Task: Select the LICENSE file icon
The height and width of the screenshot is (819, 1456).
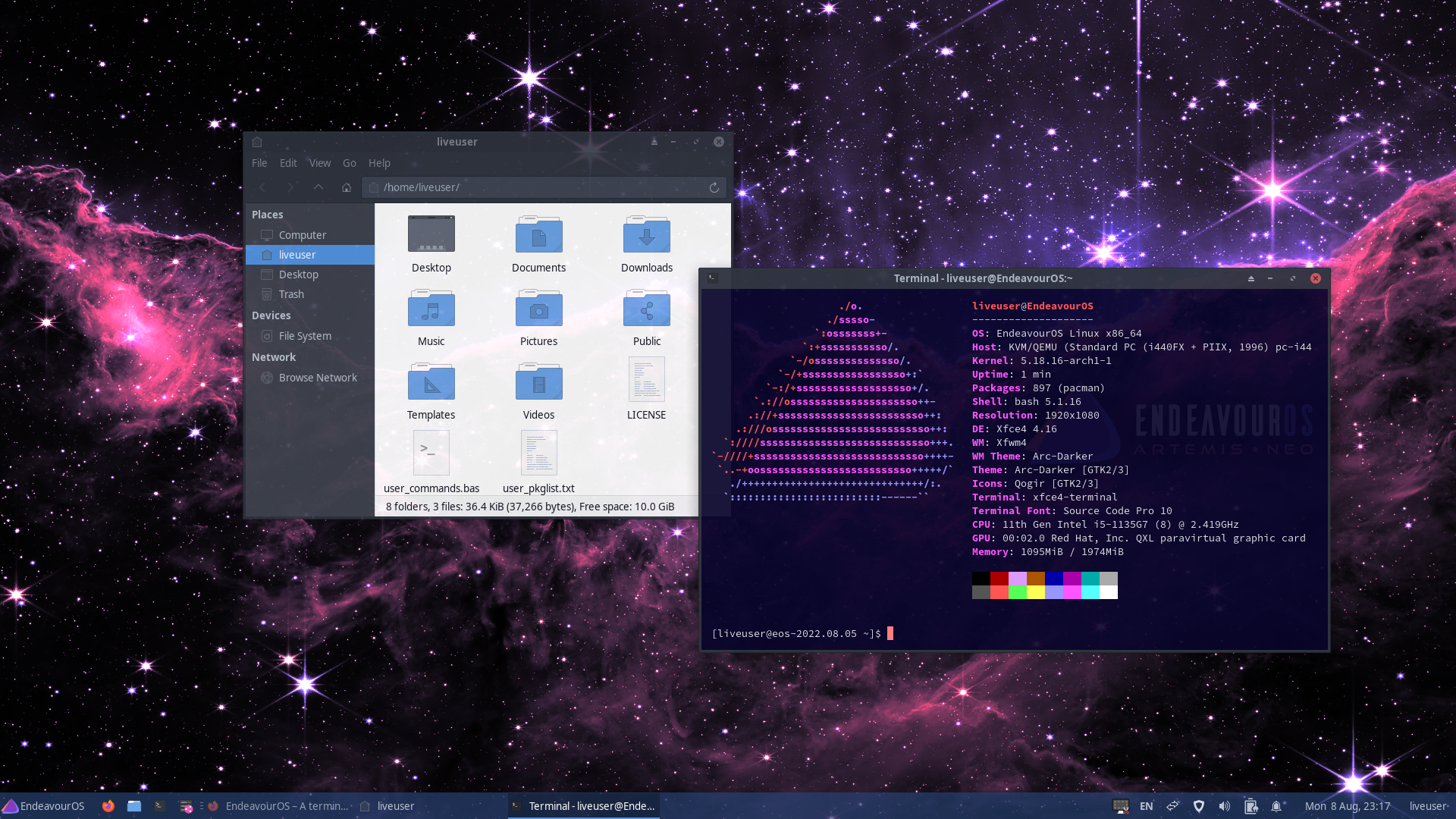Action: point(647,379)
